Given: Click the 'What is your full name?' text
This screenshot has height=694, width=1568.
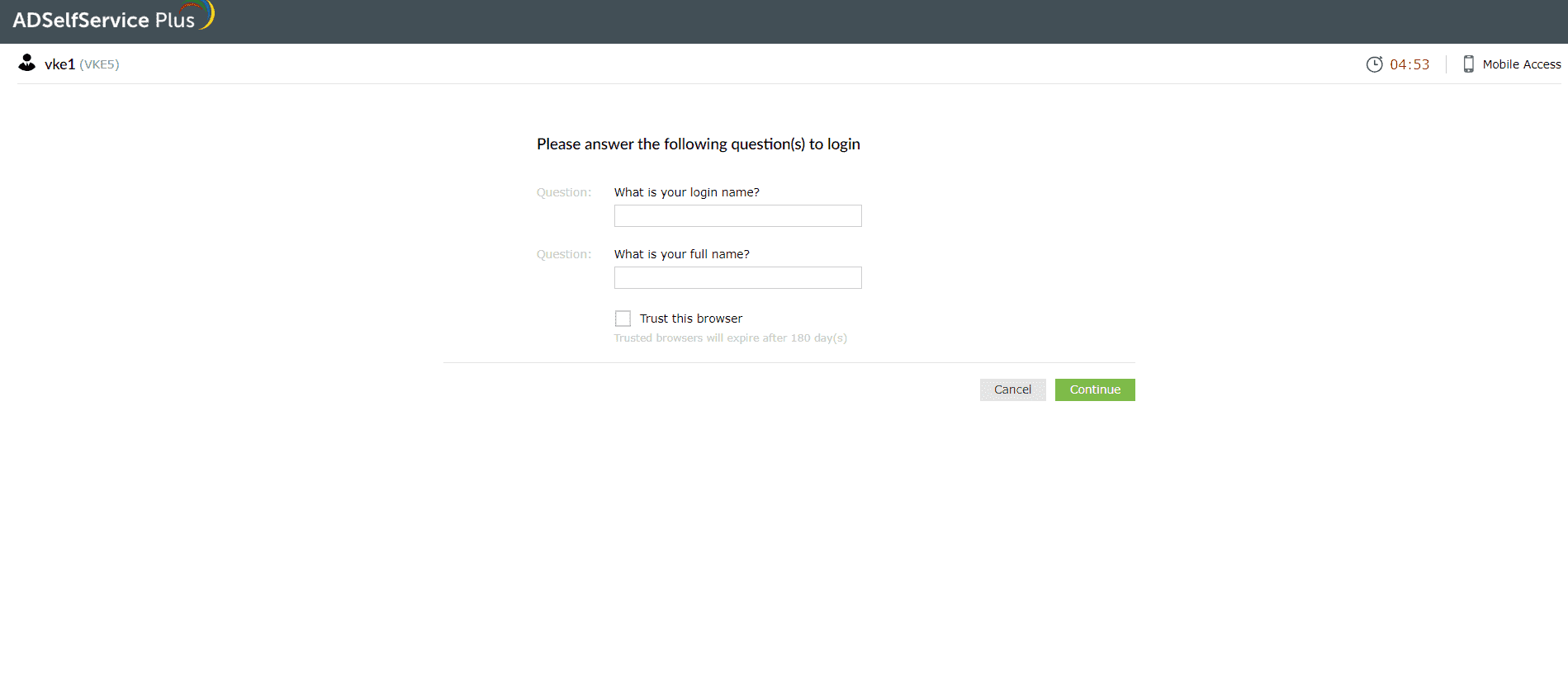Looking at the screenshot, I should 681,254.
